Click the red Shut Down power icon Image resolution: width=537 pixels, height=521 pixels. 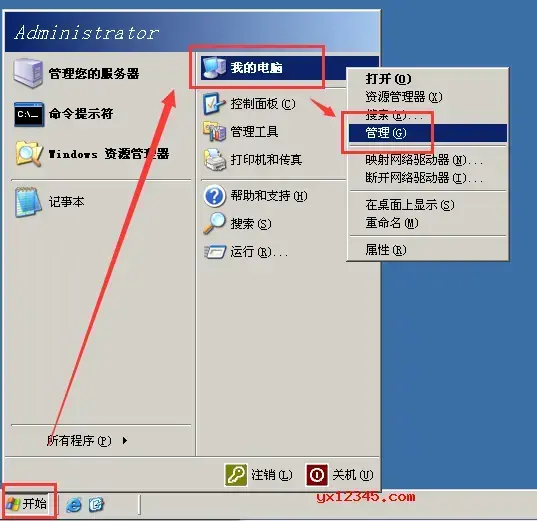tap(316, 475)
